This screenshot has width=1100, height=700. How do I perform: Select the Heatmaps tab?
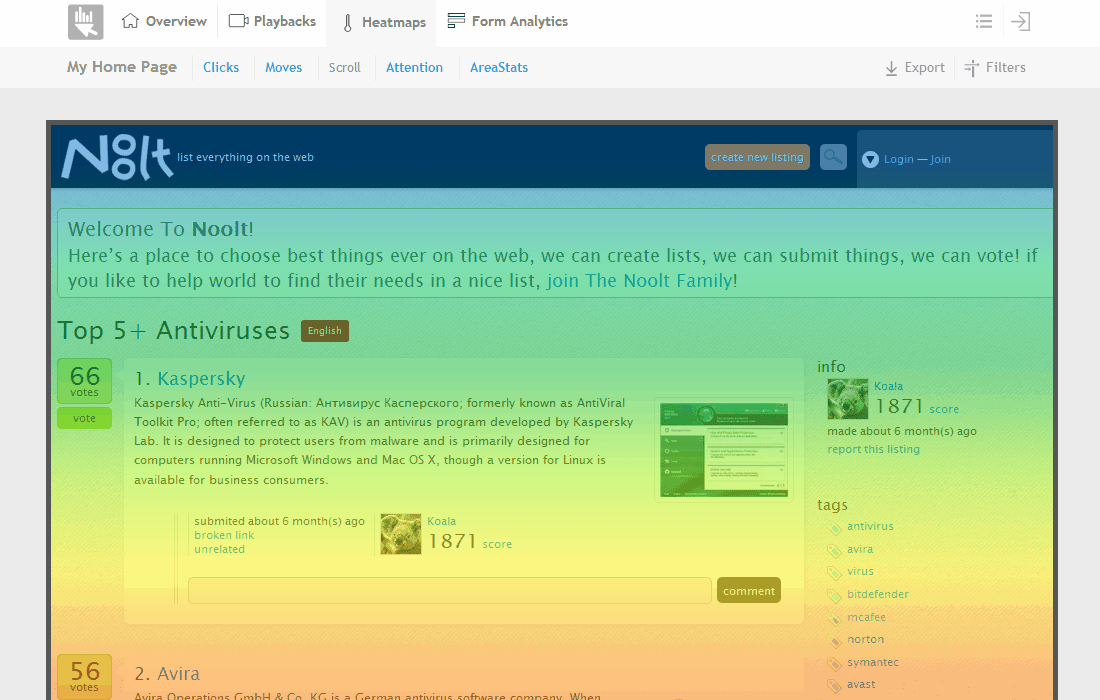384,22
